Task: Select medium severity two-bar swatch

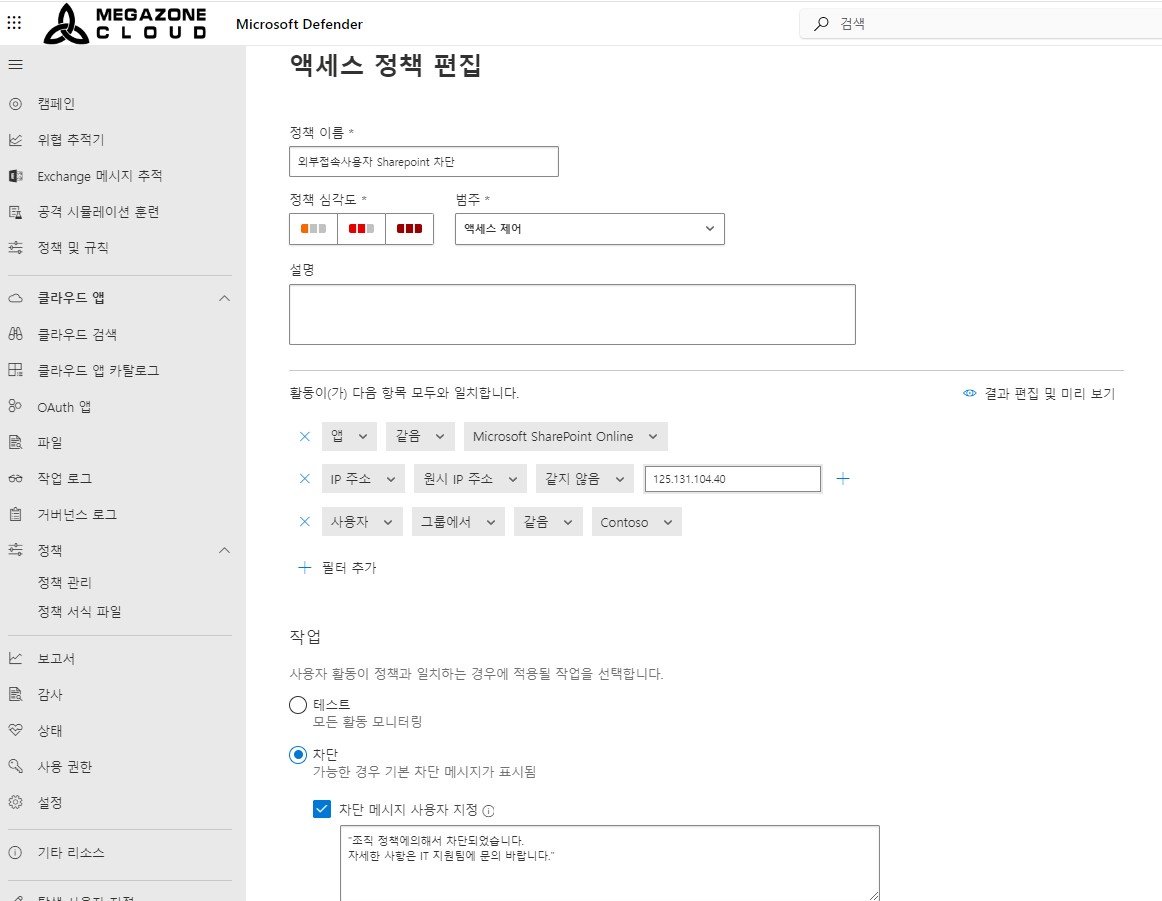Action: pyautogui.click(x=362, y=229)
